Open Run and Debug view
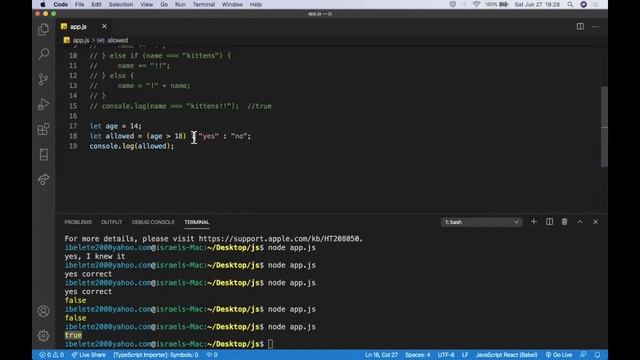640x360 pixels. pos(43,104)
